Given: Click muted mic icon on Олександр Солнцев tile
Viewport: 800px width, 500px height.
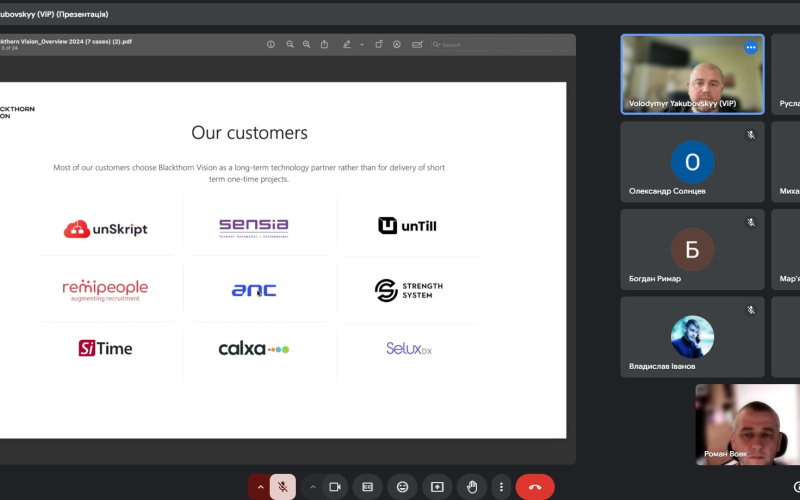Looking at the screenshot, I should click(751, 135).
